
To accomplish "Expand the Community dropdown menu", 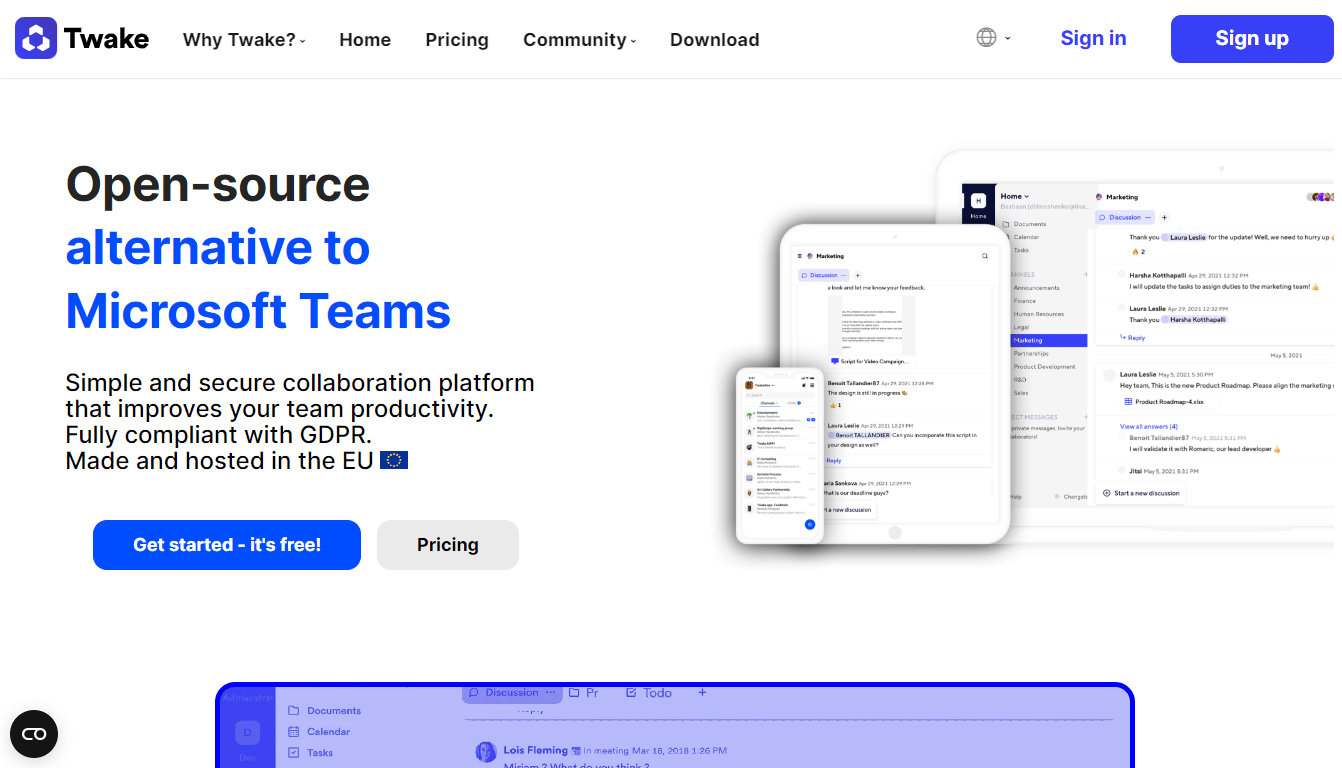I will click(x=580, y=40).
